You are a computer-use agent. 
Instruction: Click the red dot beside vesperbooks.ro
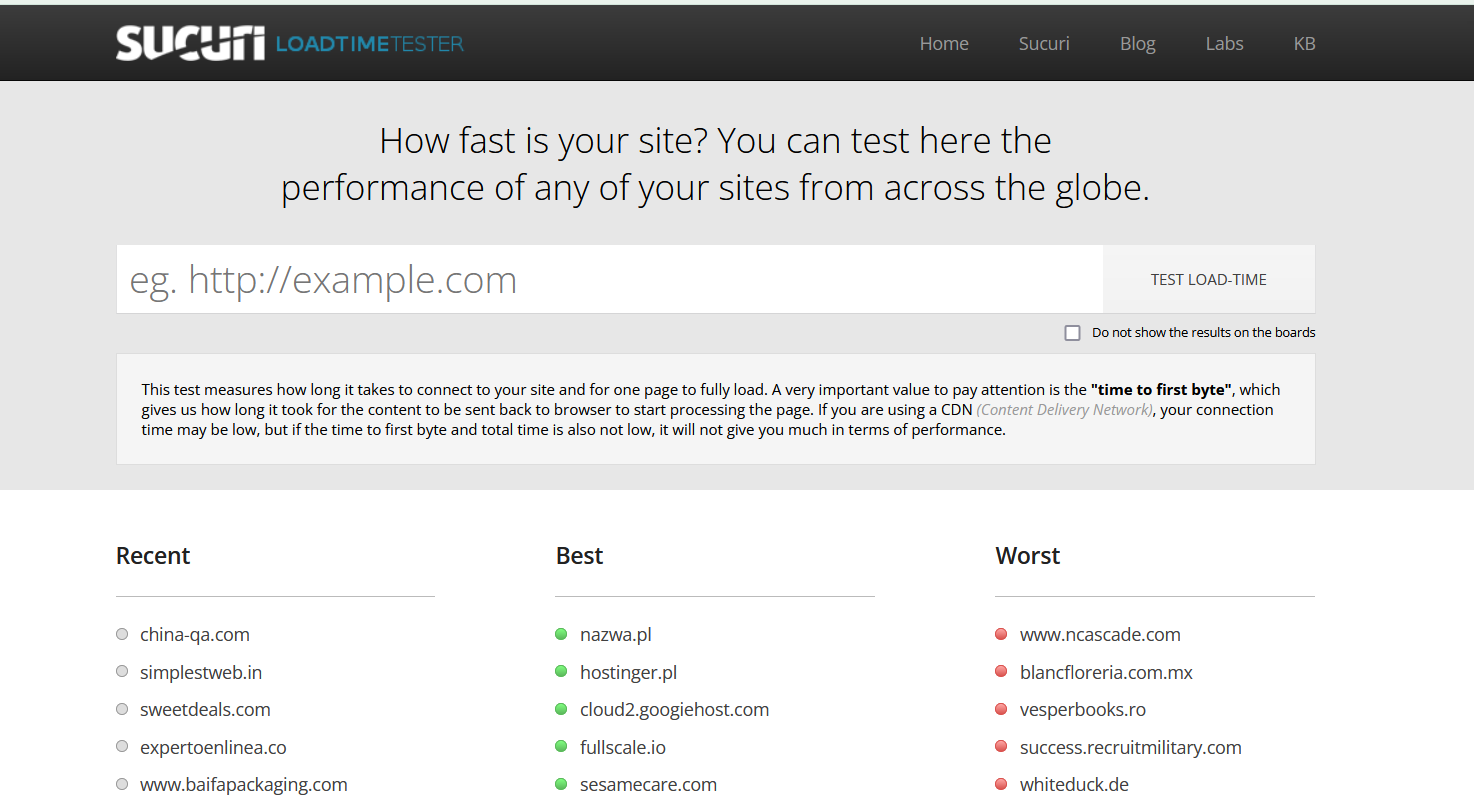tap(1001, 709)
